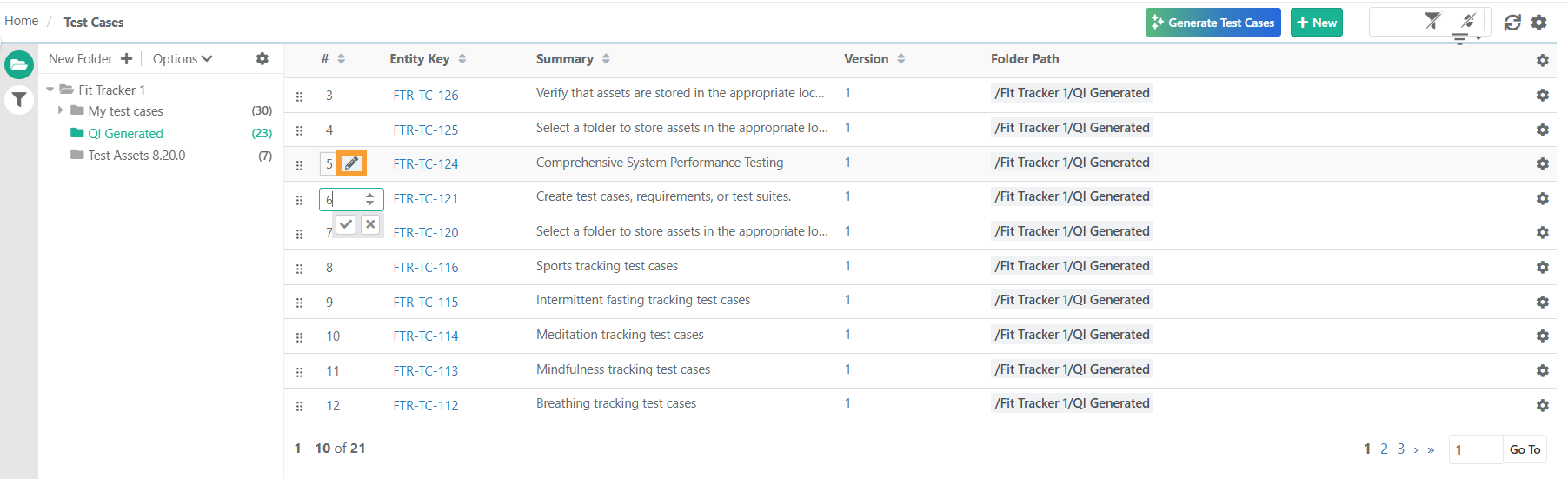Click the pencil edit icon on row 5

pyautogui.click(x=351, y=163)
